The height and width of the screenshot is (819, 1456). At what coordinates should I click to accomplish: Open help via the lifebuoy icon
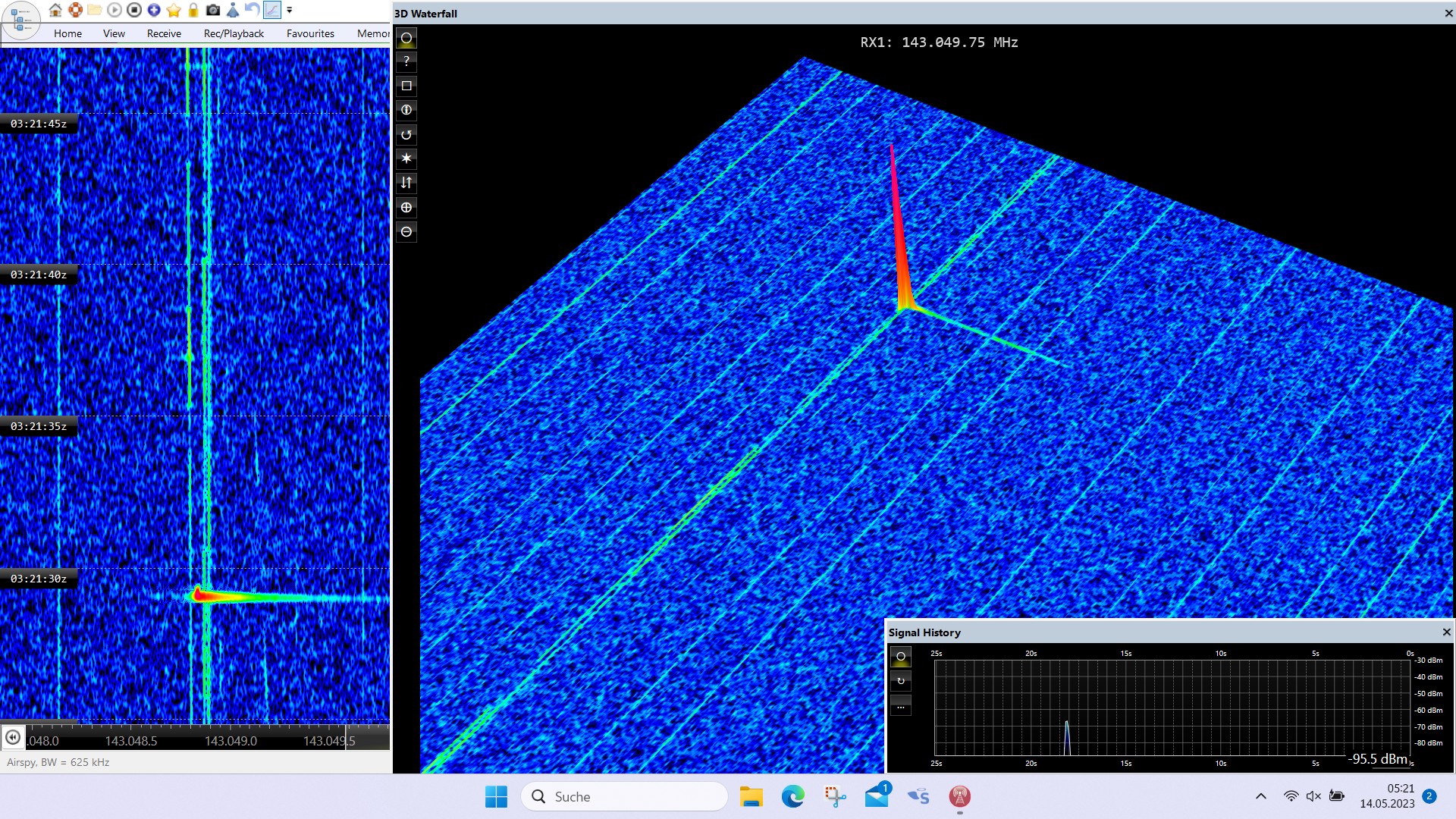click(75, 10)
